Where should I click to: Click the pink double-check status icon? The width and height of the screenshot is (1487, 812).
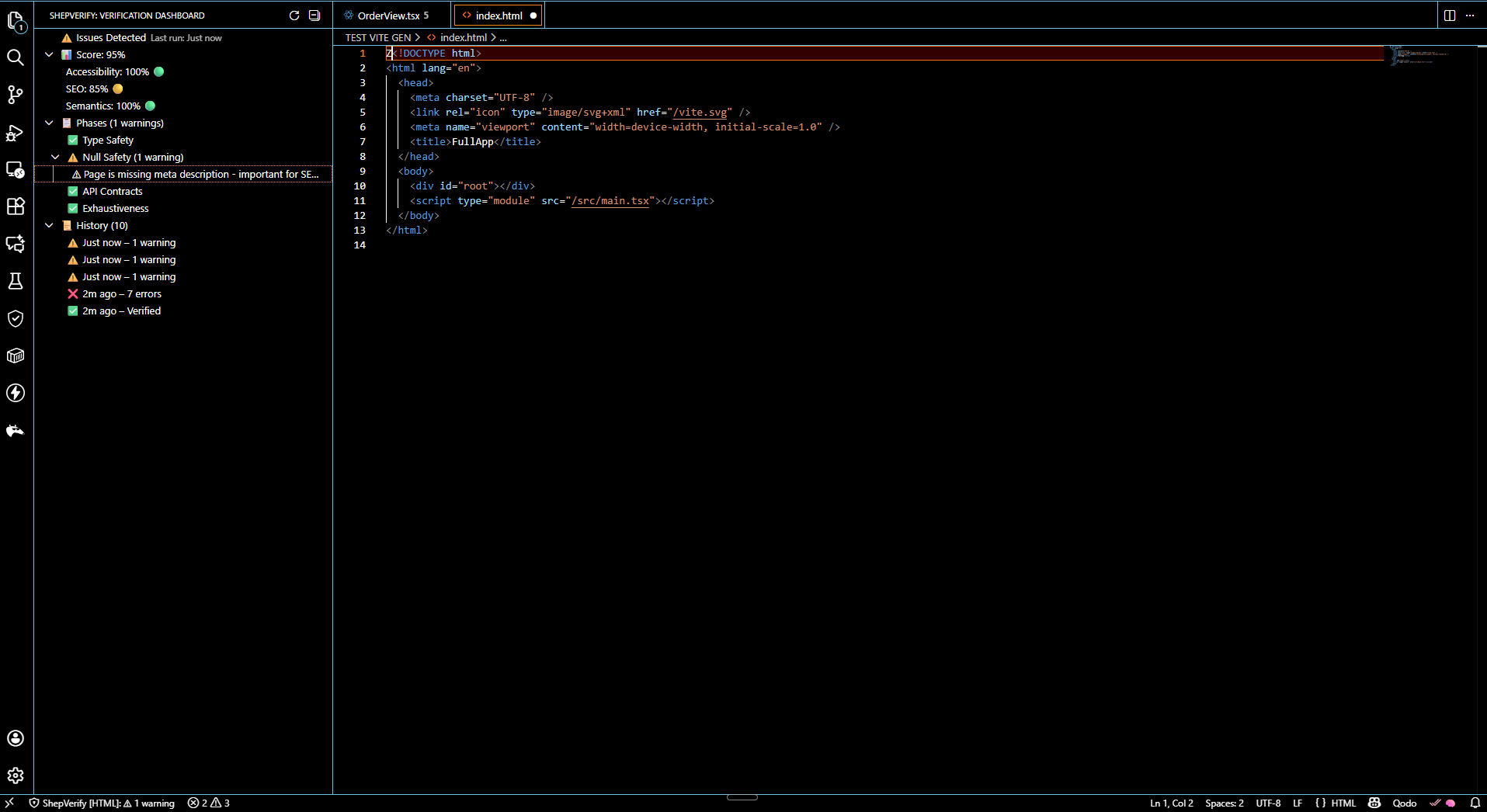click(x=1435, y=803)
